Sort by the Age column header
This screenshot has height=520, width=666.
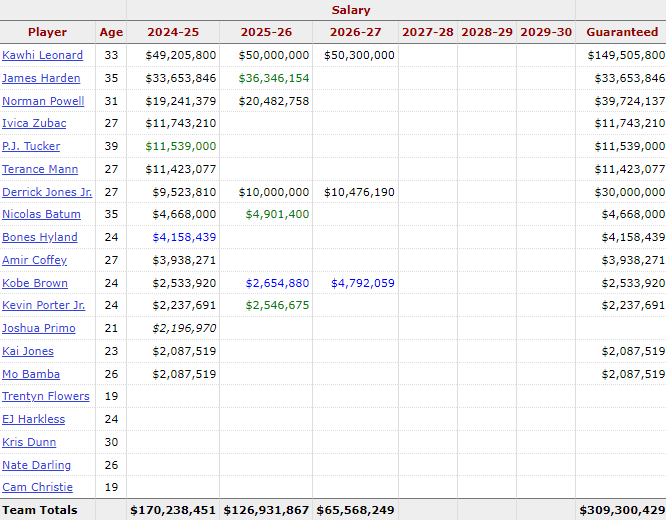click(x=111, y=32)
